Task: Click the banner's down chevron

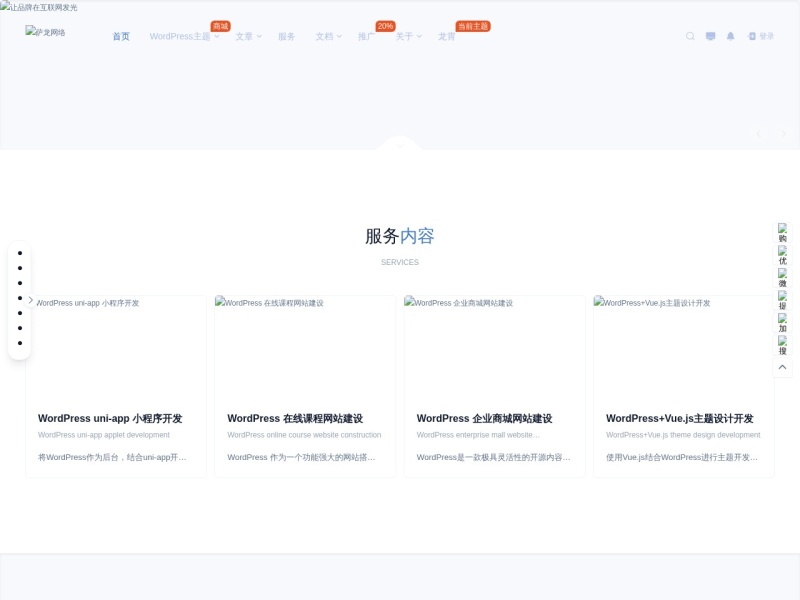Action: pyautogui.click(x=400, y=145)
